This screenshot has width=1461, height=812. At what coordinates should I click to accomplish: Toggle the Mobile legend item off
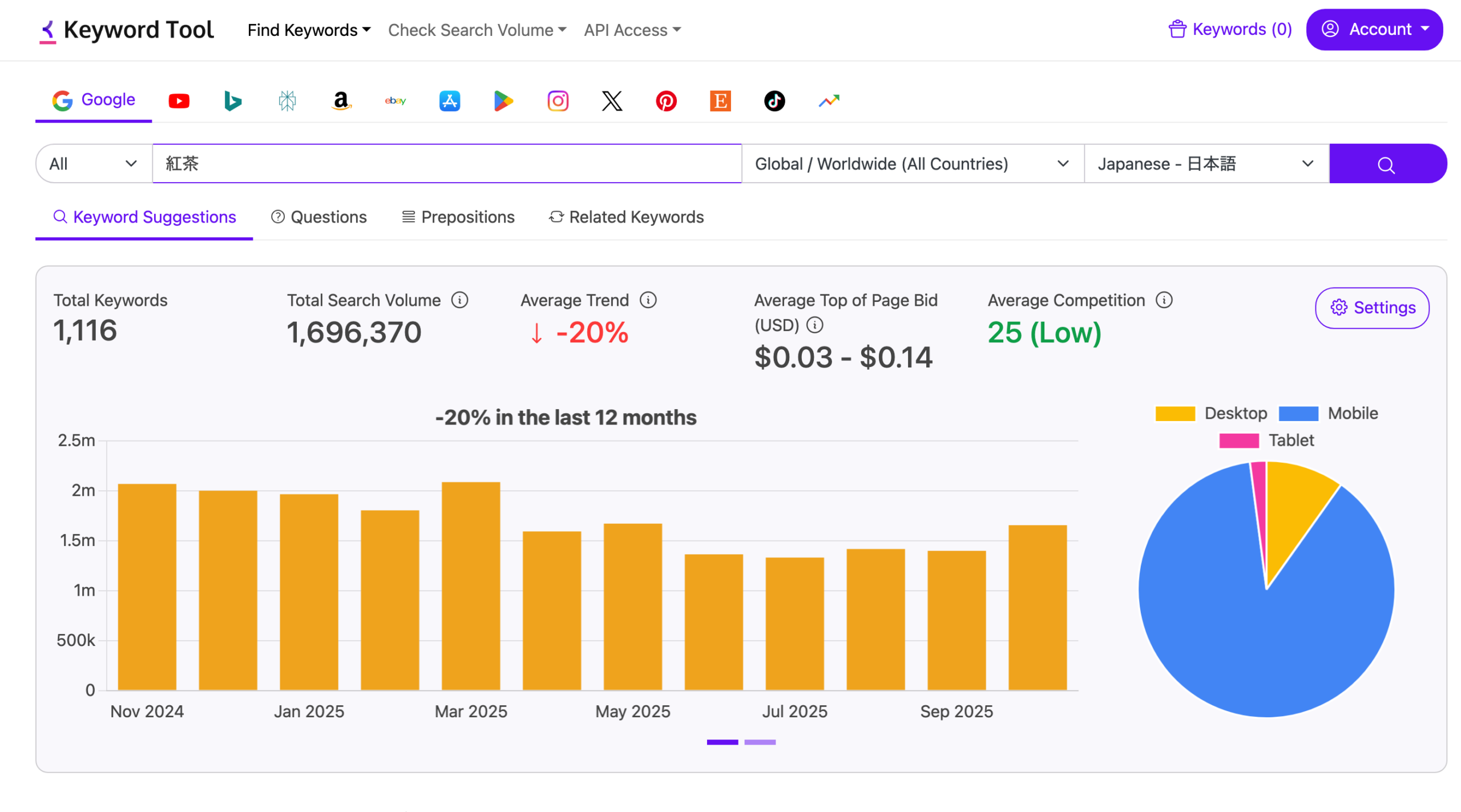tap(1329, 413)
